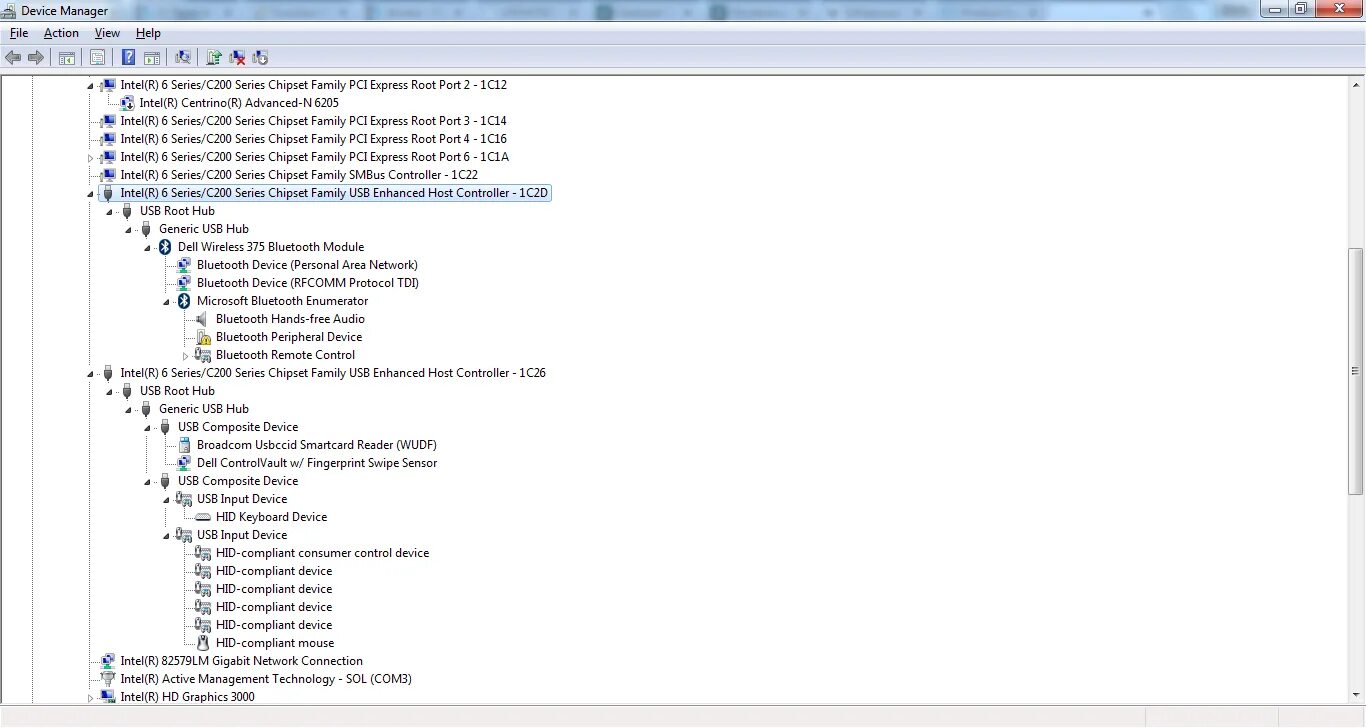The height and width of the screenshot is (728, 1366).
Task: Click the SMBus Controller - 1C22 device icon
Action: [x=108, y=175]
